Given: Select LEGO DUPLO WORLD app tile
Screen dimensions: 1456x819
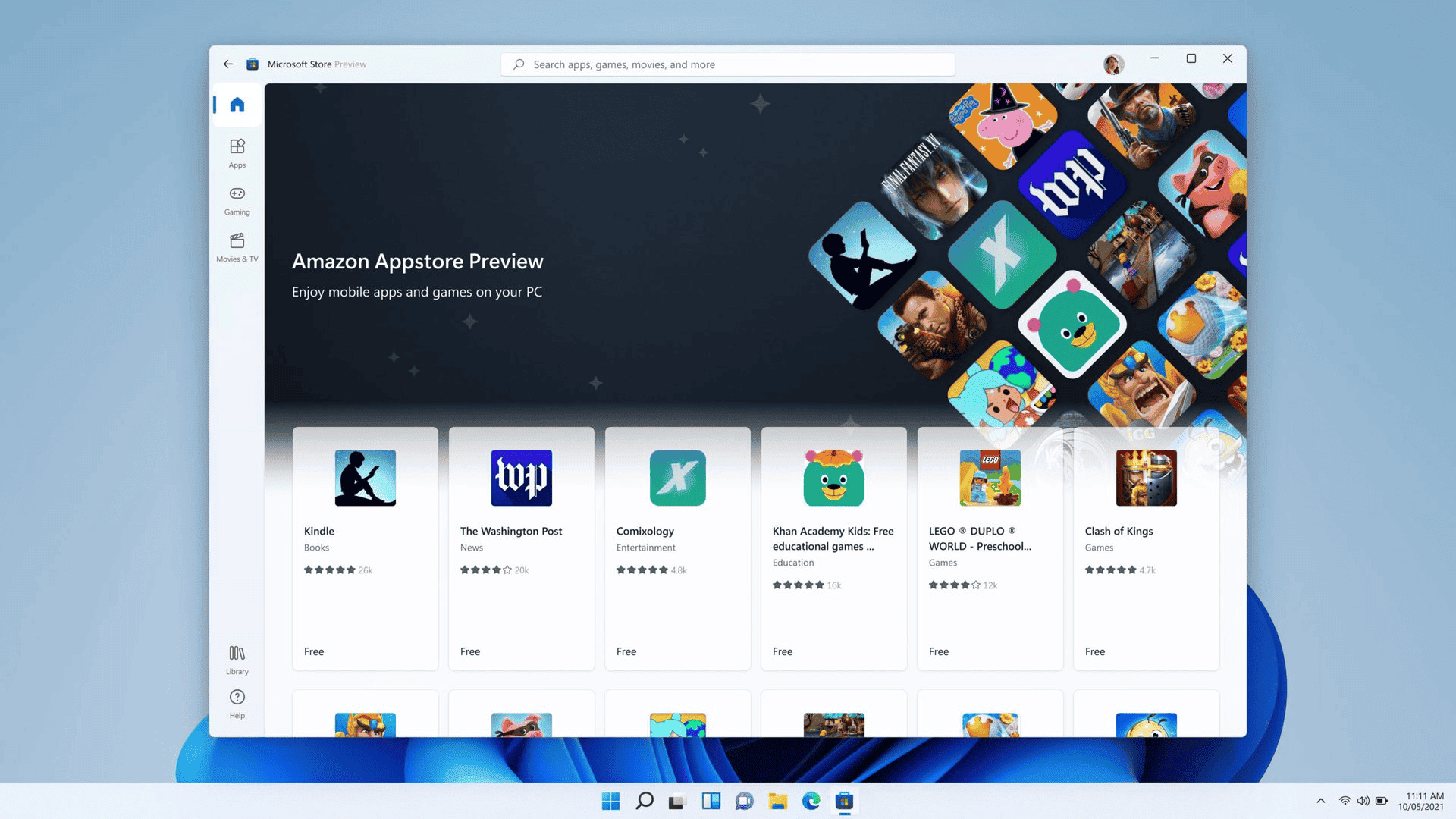Looking at the screenshot, I should pos(989,548).
